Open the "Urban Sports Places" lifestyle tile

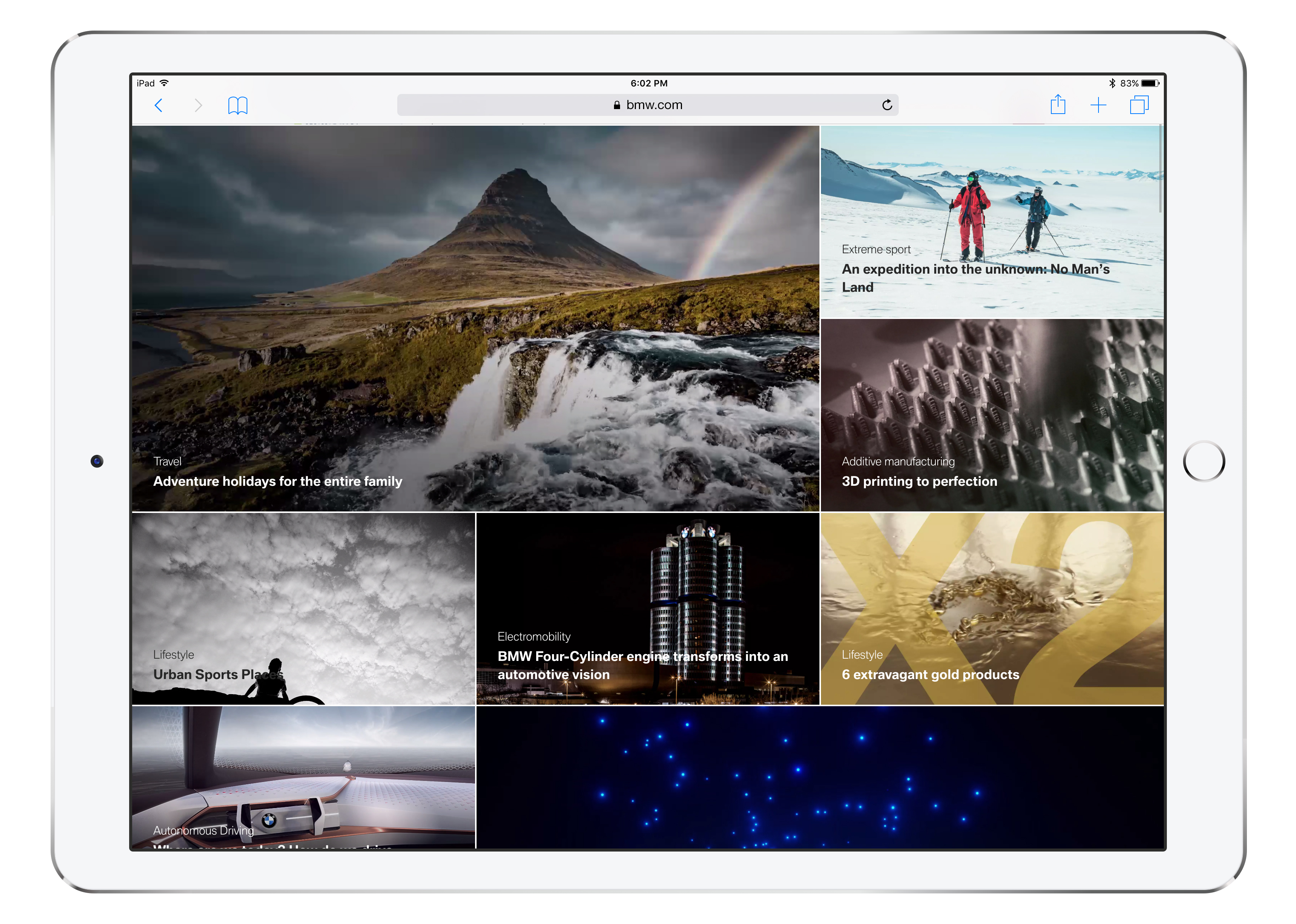(218, 674)
